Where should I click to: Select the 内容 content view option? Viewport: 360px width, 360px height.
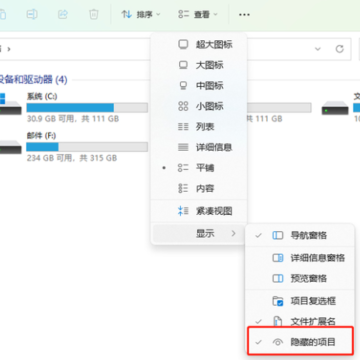point(199,188)
